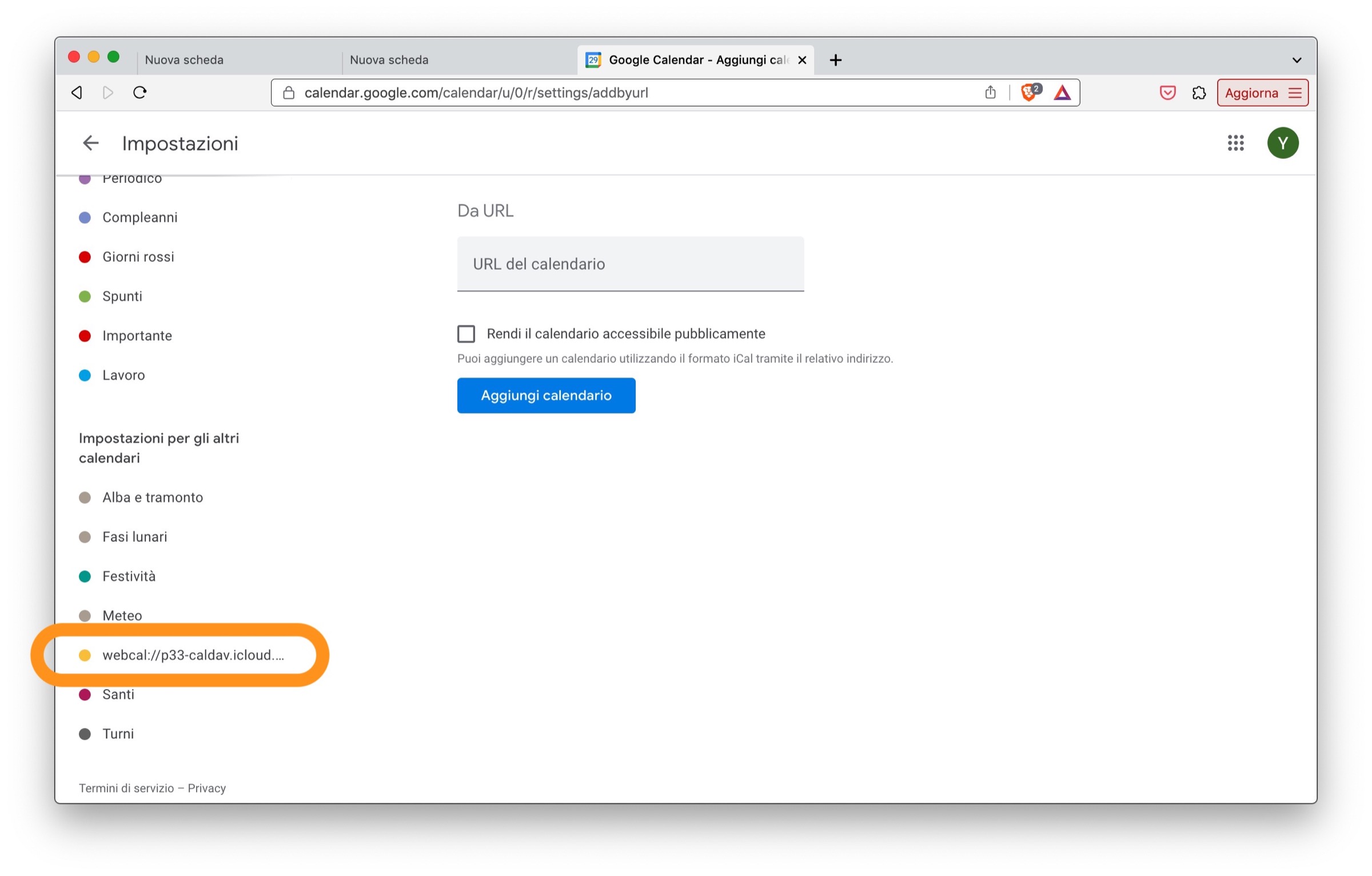
Task: Click the back arrow next to Impostazioni
Action: 90,143
